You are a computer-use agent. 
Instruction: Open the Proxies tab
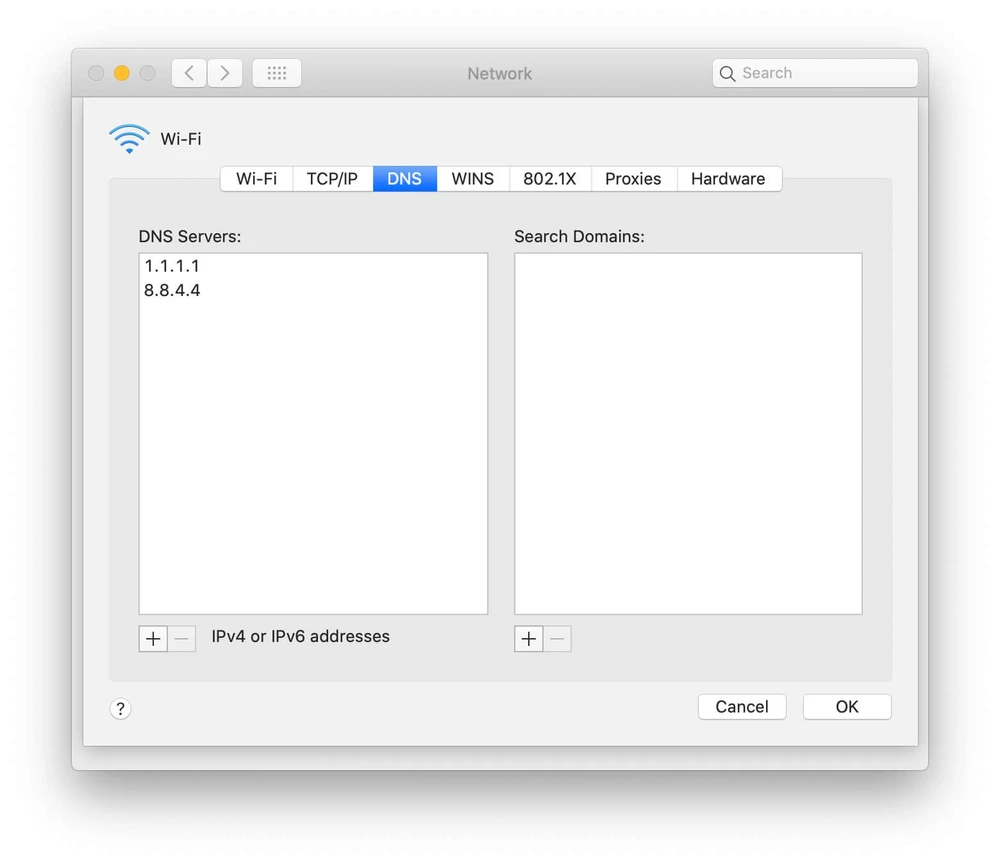(x=633, y=178)
